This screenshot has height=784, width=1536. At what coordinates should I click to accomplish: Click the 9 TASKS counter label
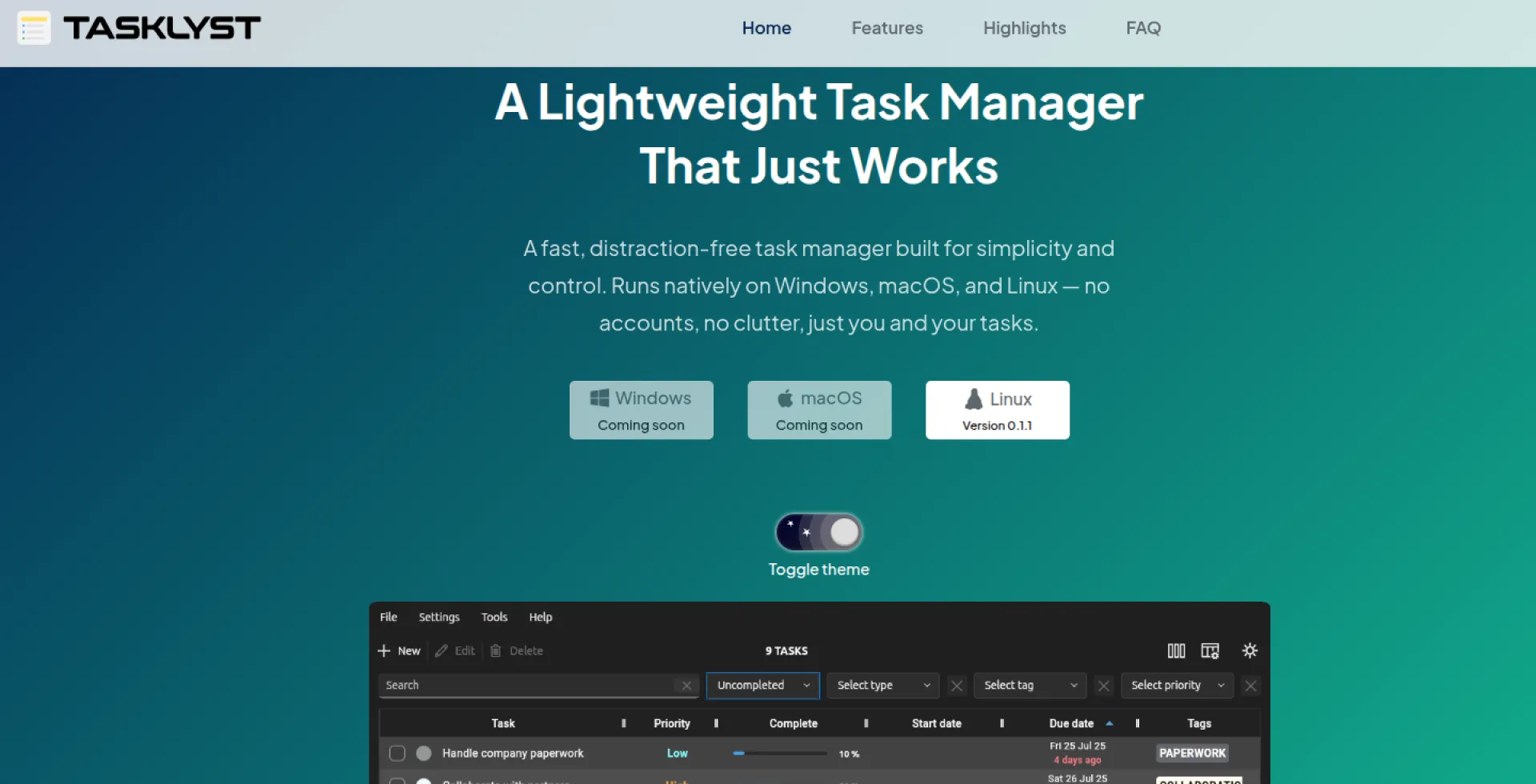click(x=786, y=650)
